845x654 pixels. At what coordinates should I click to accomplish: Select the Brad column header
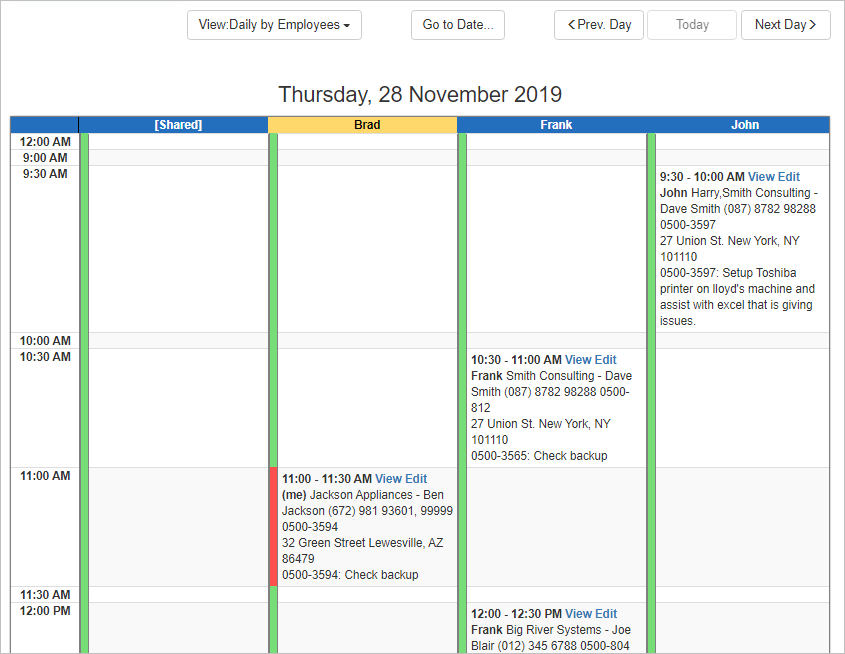coord(367,125)
